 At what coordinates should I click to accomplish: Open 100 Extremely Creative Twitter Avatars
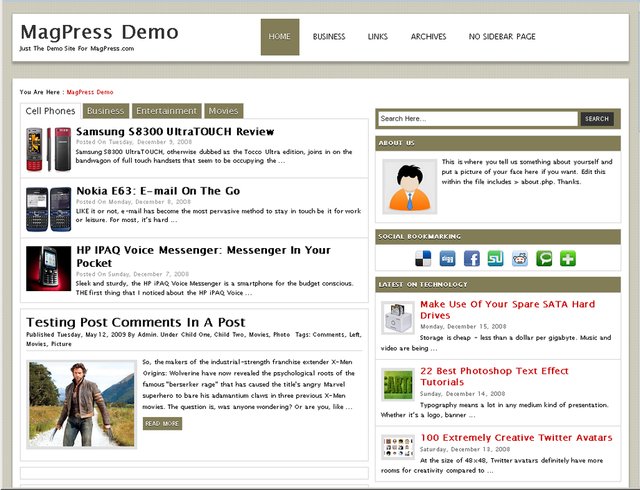[x=516, y=438]
